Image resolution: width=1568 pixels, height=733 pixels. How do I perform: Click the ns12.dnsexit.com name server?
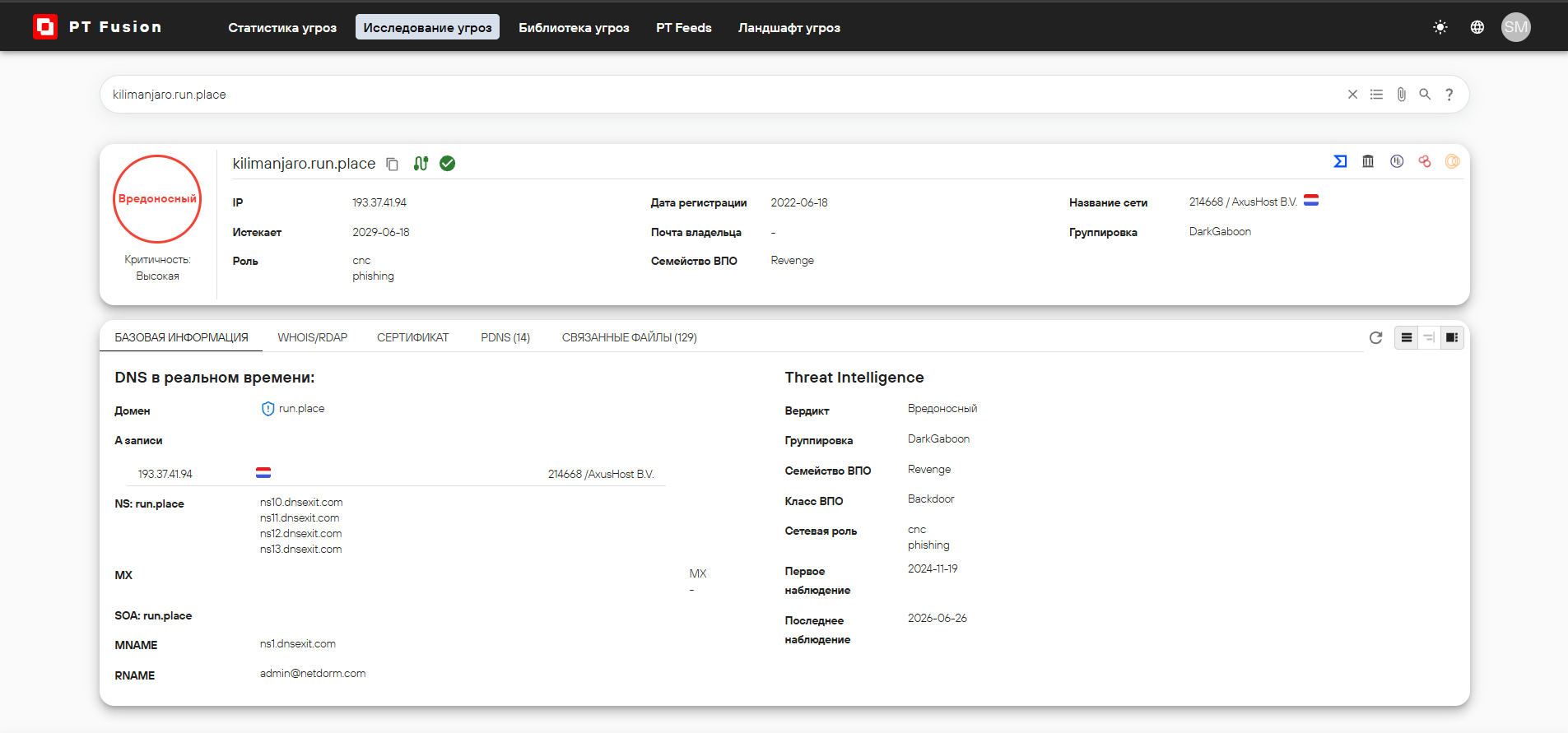click(x=300, y=533)
